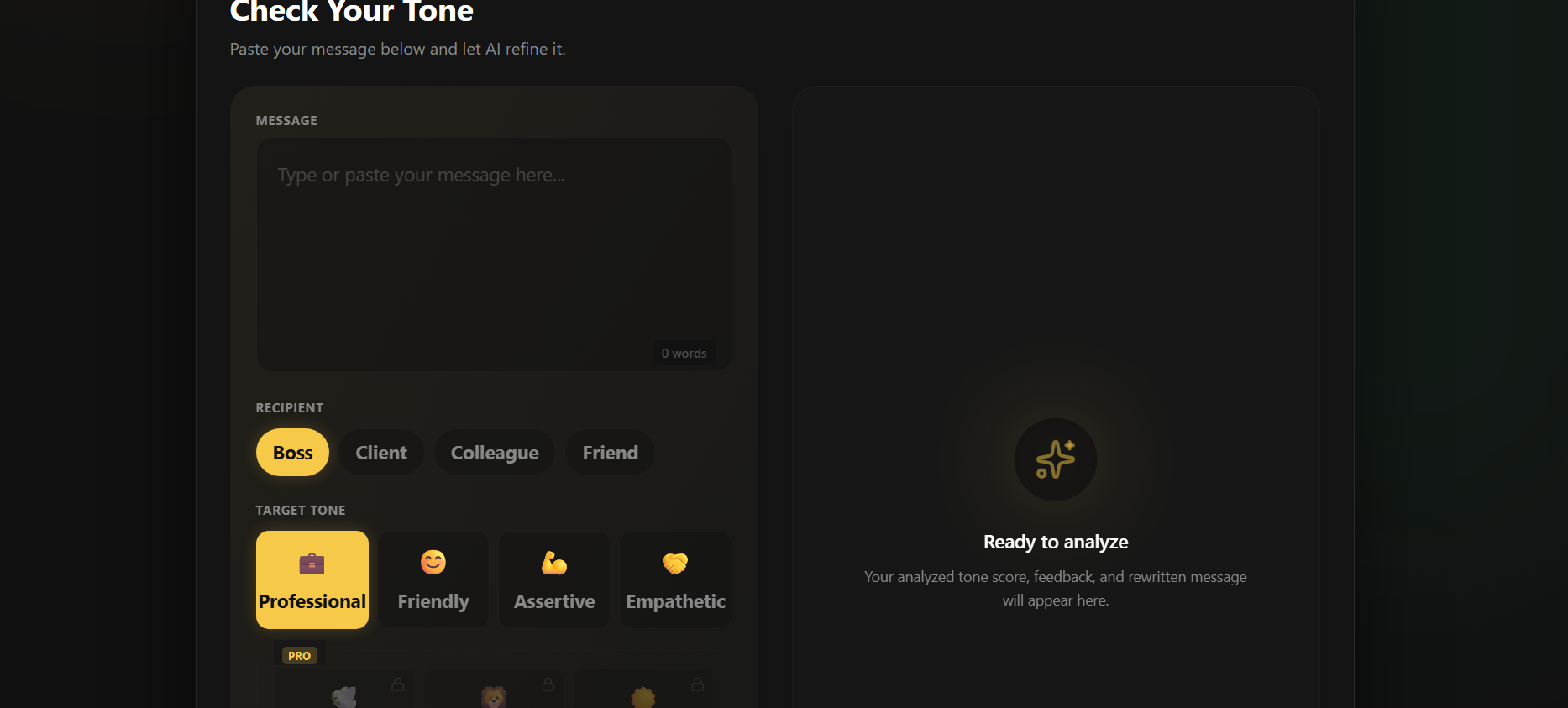Click the PRO badge above the locked tones
Screen dimensions: 1568x708
300,656
